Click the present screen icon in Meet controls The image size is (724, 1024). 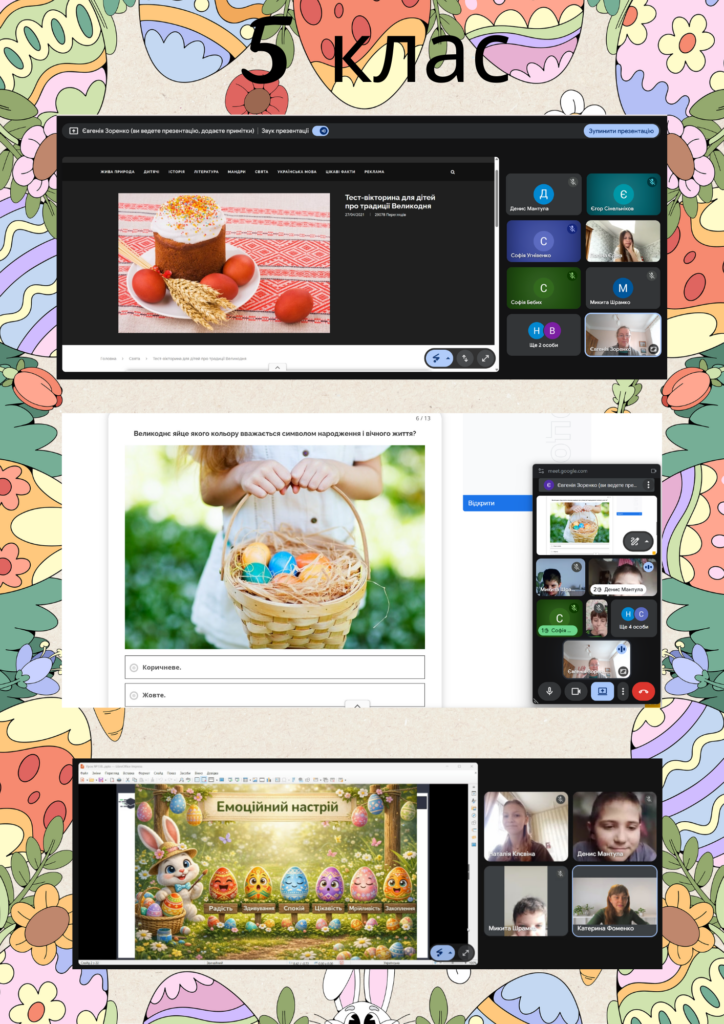click(x=602, y=690)
